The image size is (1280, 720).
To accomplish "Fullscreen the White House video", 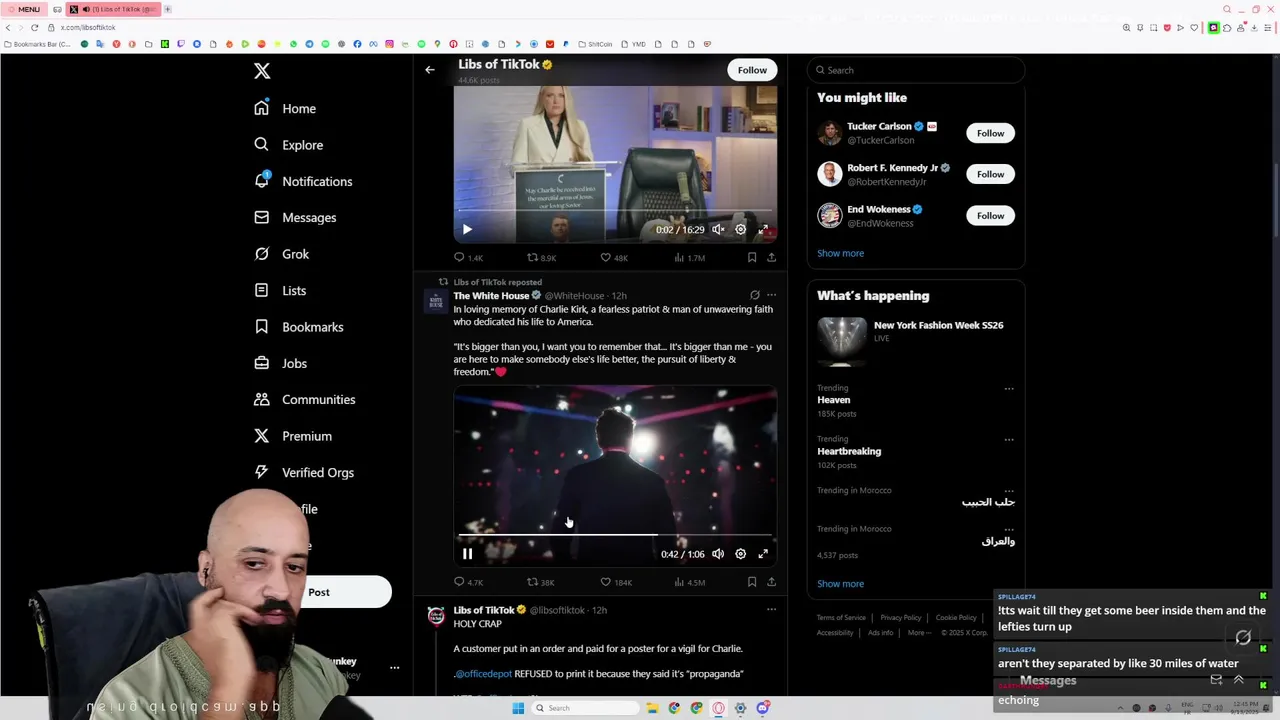I will [763, 554].
